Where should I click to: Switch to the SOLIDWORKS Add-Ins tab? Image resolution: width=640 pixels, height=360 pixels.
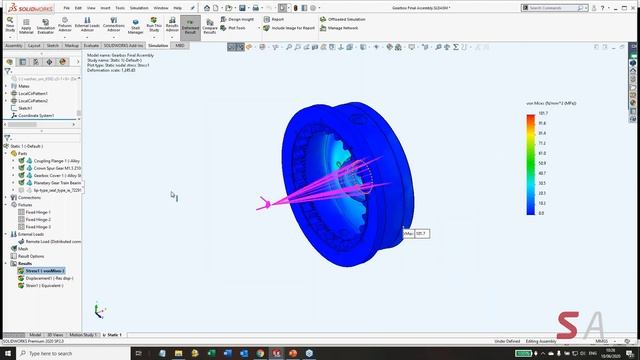(x=123, y=45)
